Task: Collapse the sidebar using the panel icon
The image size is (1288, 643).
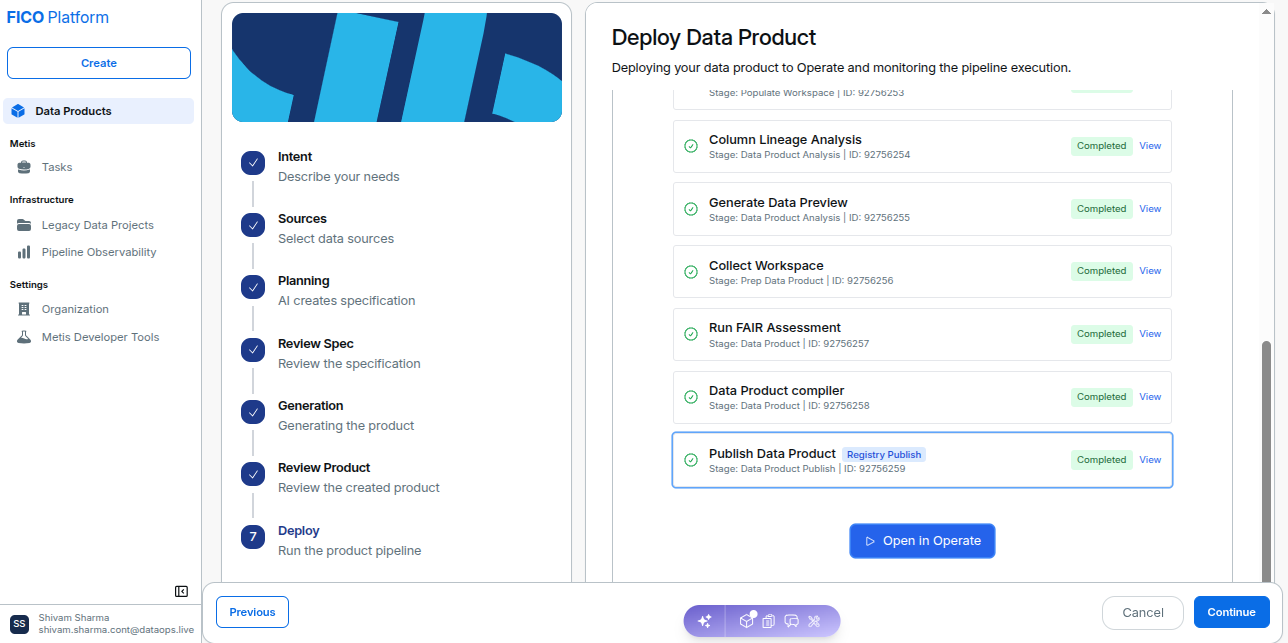Action: (181, 591)
